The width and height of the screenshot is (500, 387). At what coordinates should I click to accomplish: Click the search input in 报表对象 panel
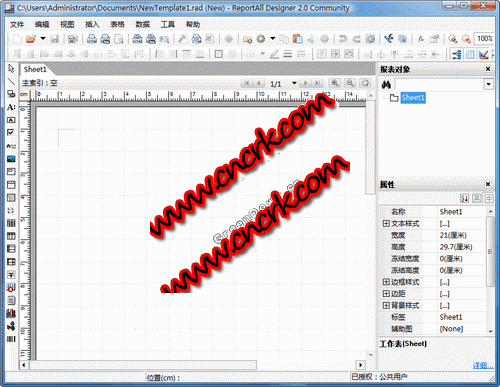click(439, 84)
